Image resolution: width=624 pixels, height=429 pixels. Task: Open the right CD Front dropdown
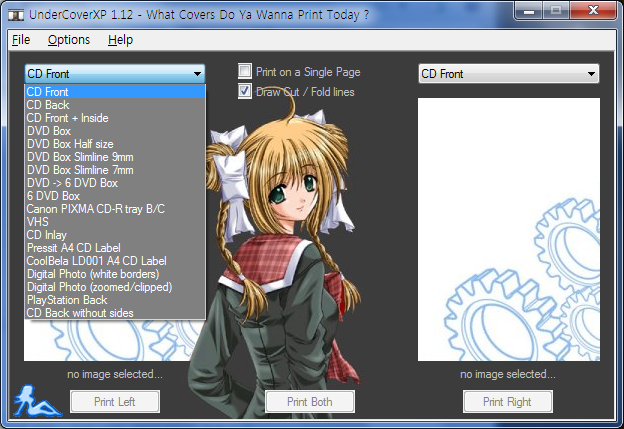pyautogui.click(x=509, y=74)
